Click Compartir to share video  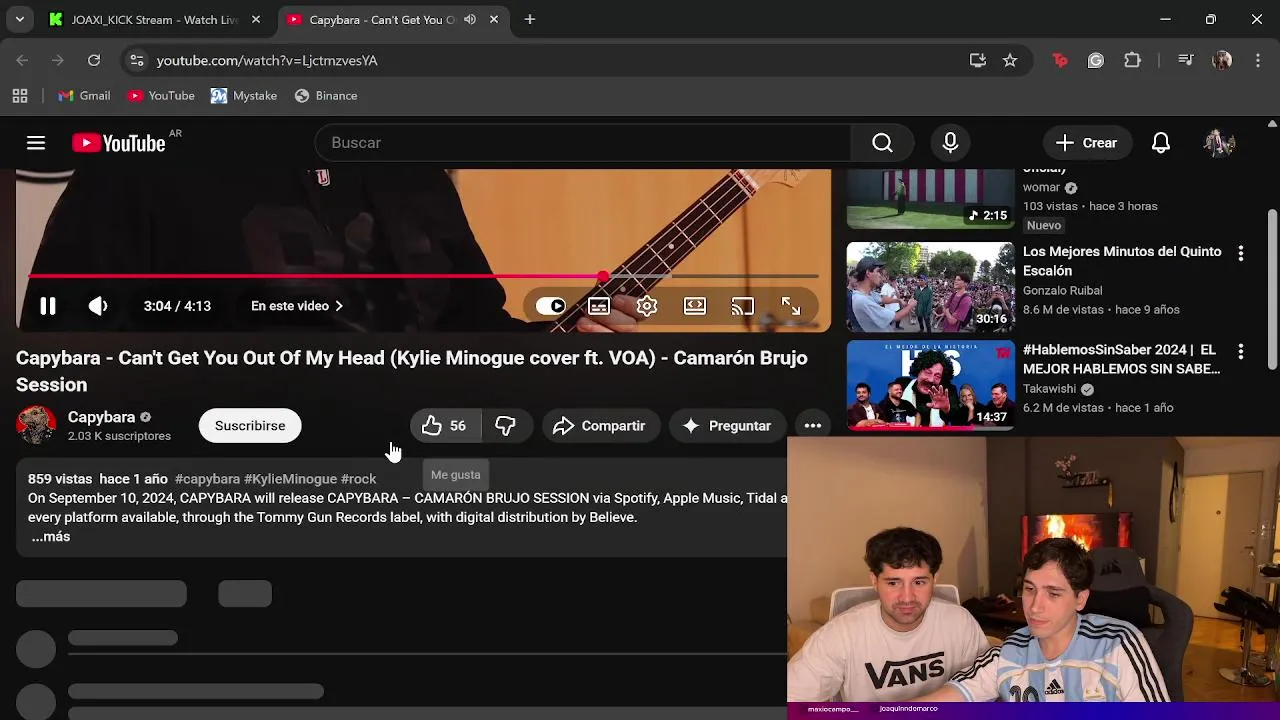coord(600,426)
